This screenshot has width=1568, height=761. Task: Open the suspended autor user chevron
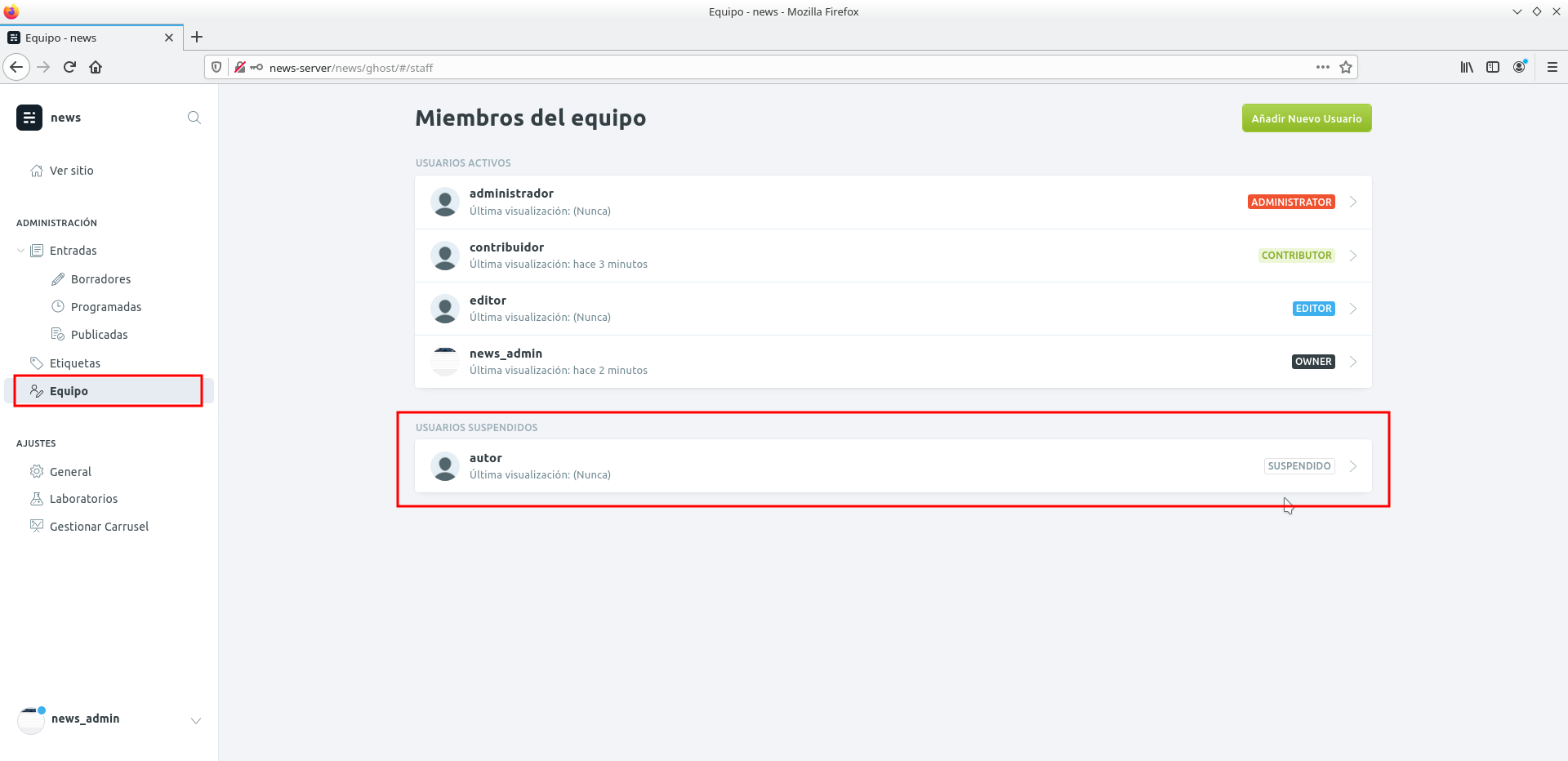1353,466
